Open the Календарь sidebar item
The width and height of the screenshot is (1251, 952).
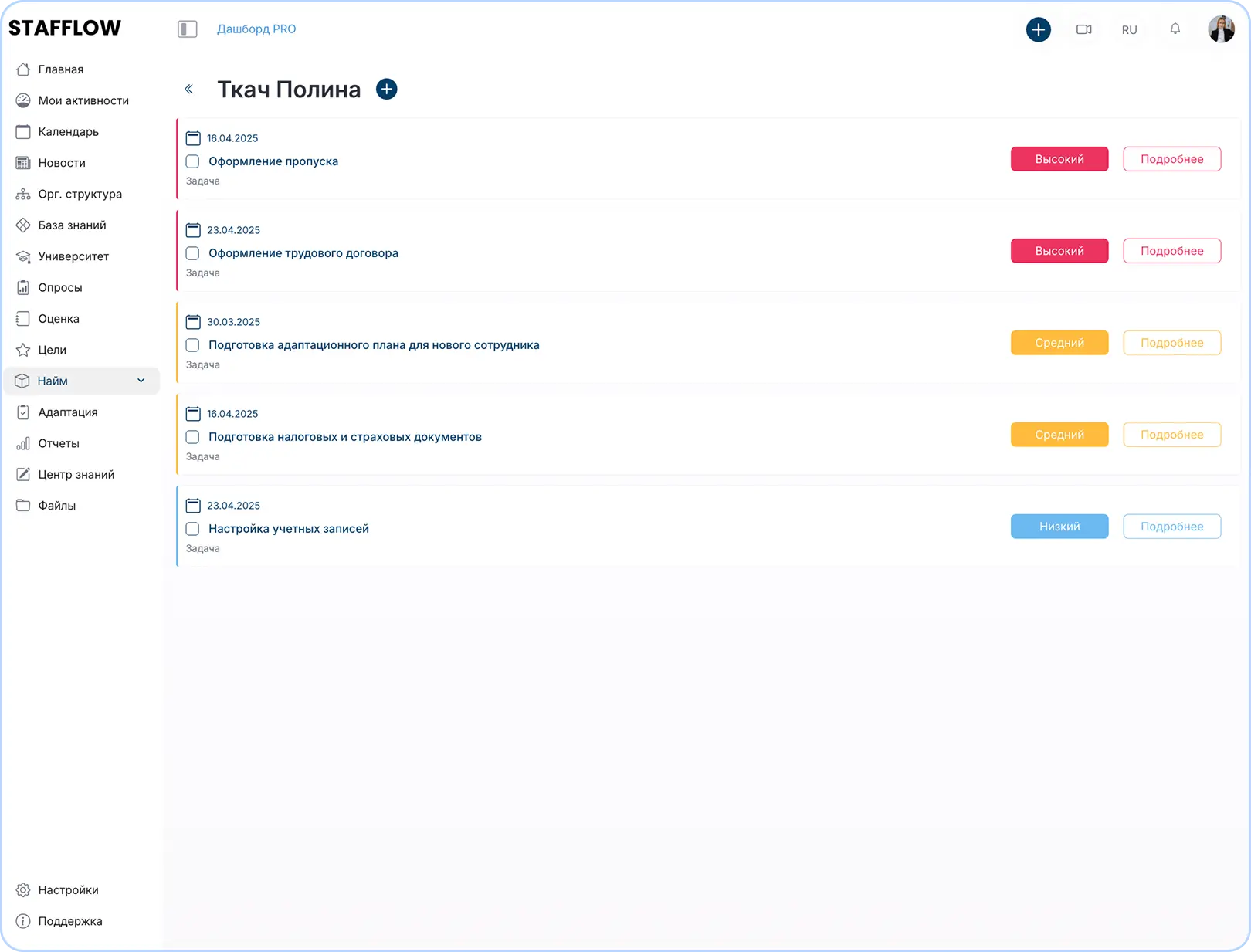[x=68, y=132]
